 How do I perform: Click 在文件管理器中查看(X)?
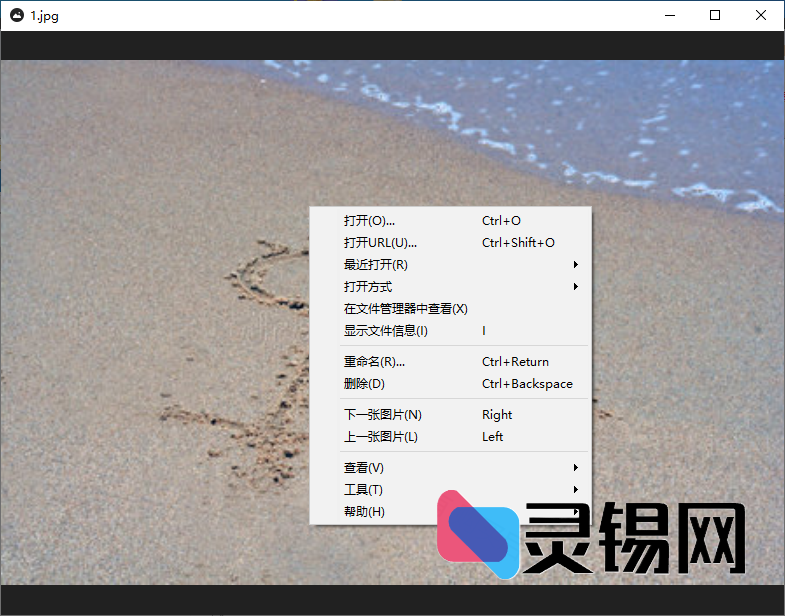coord(451,309)
